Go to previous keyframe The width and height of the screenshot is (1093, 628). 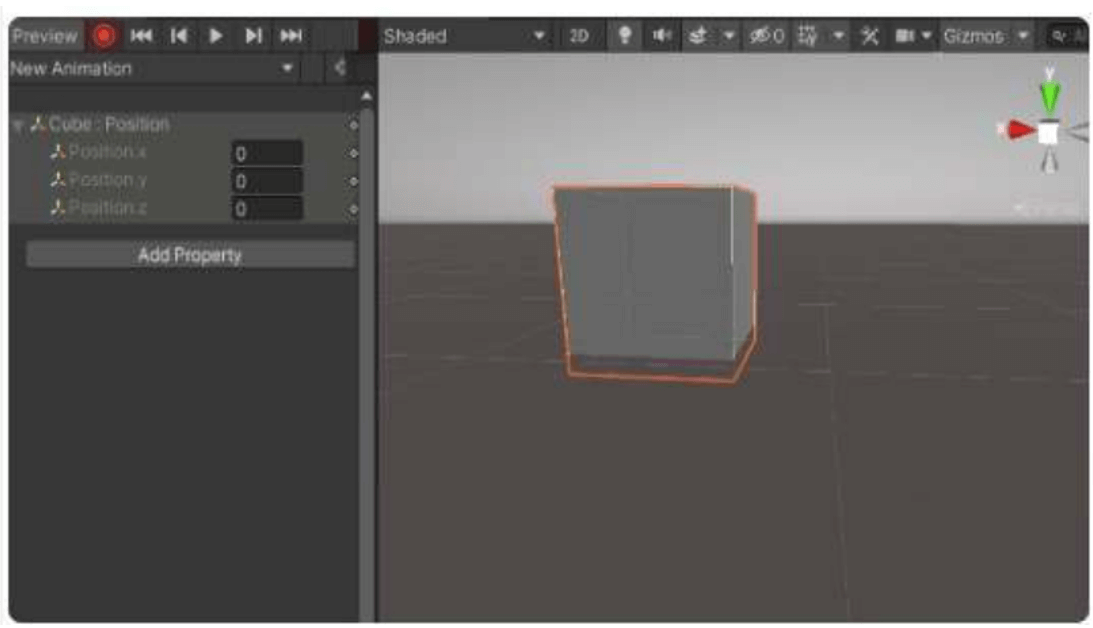click(179, 36)
